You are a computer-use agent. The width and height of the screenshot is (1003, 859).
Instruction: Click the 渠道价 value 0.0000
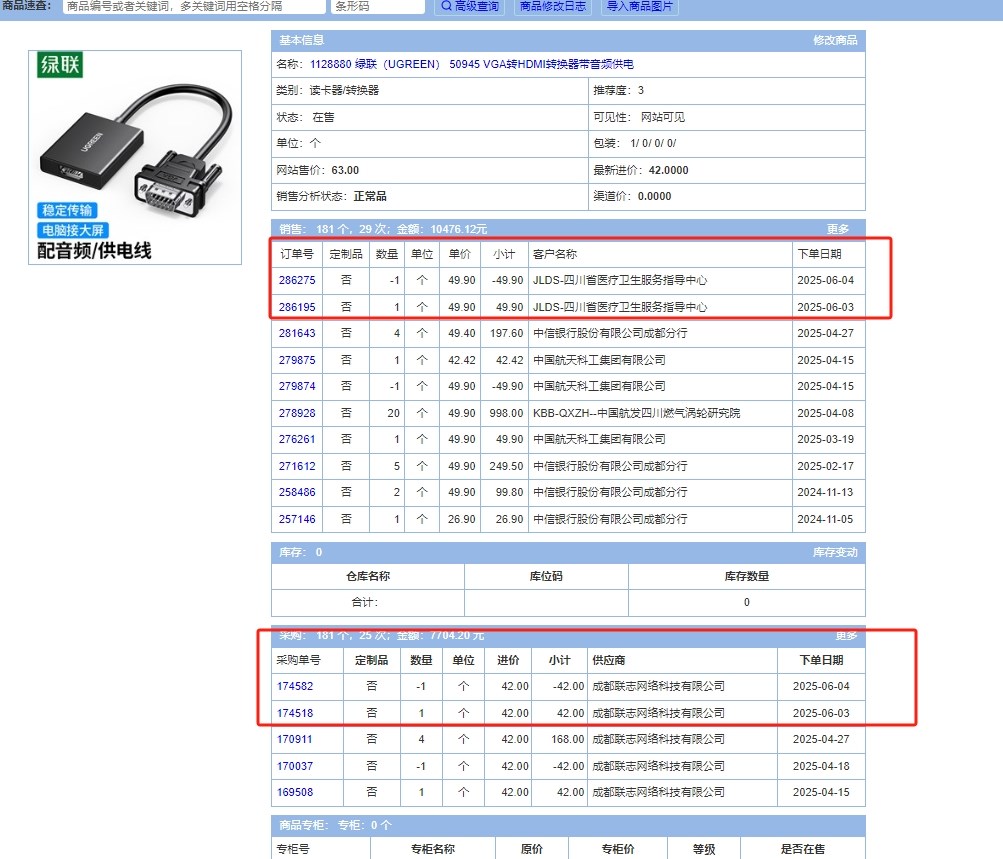pos(654,196)
